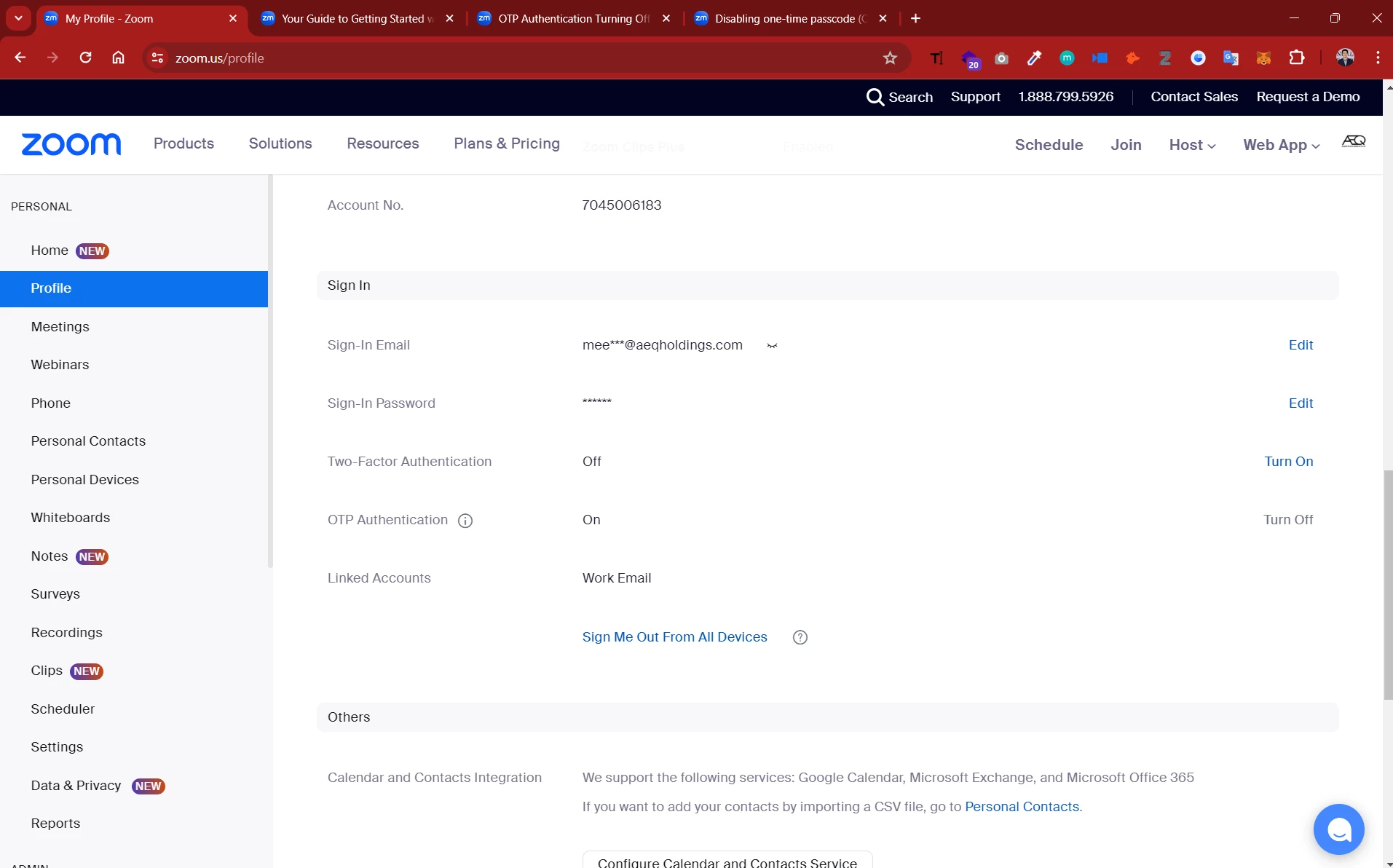Image resolution: width=1393 pixels, height=868 pixels.
Task: Expand the Web App dropdown menu
Action: click(1282, 145)
